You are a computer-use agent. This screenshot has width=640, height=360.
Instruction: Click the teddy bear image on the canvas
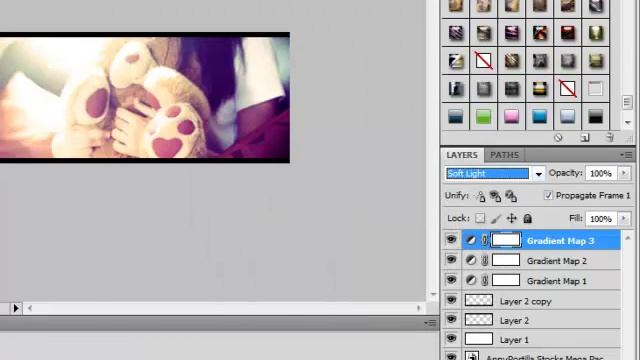click(144, 98)
